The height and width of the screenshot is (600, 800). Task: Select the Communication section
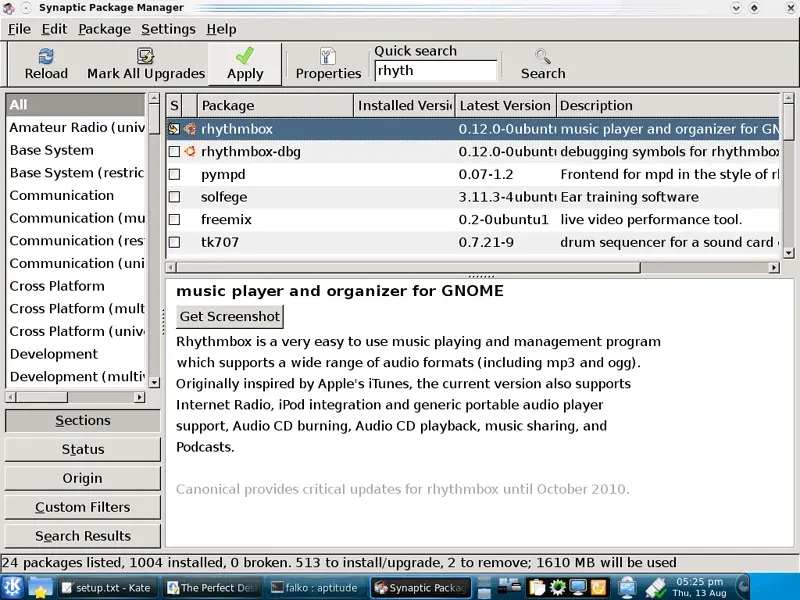coord(76,195)
